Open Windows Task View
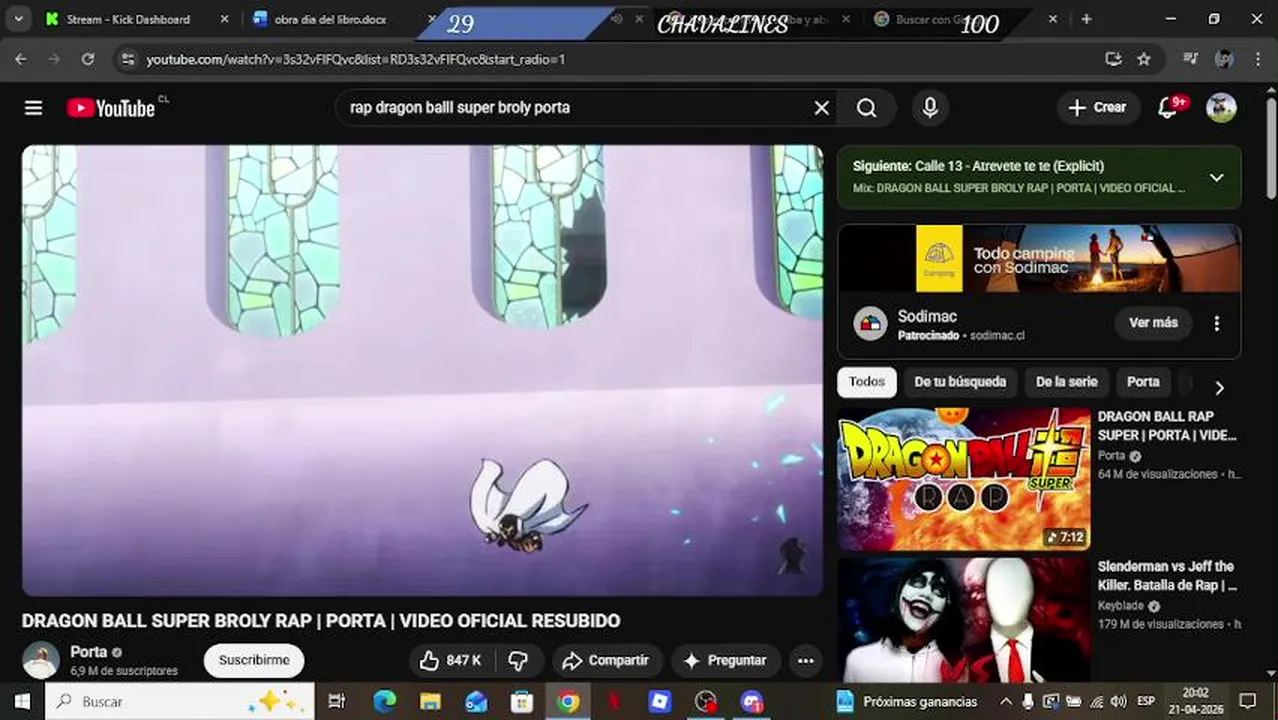 point(337,702)
